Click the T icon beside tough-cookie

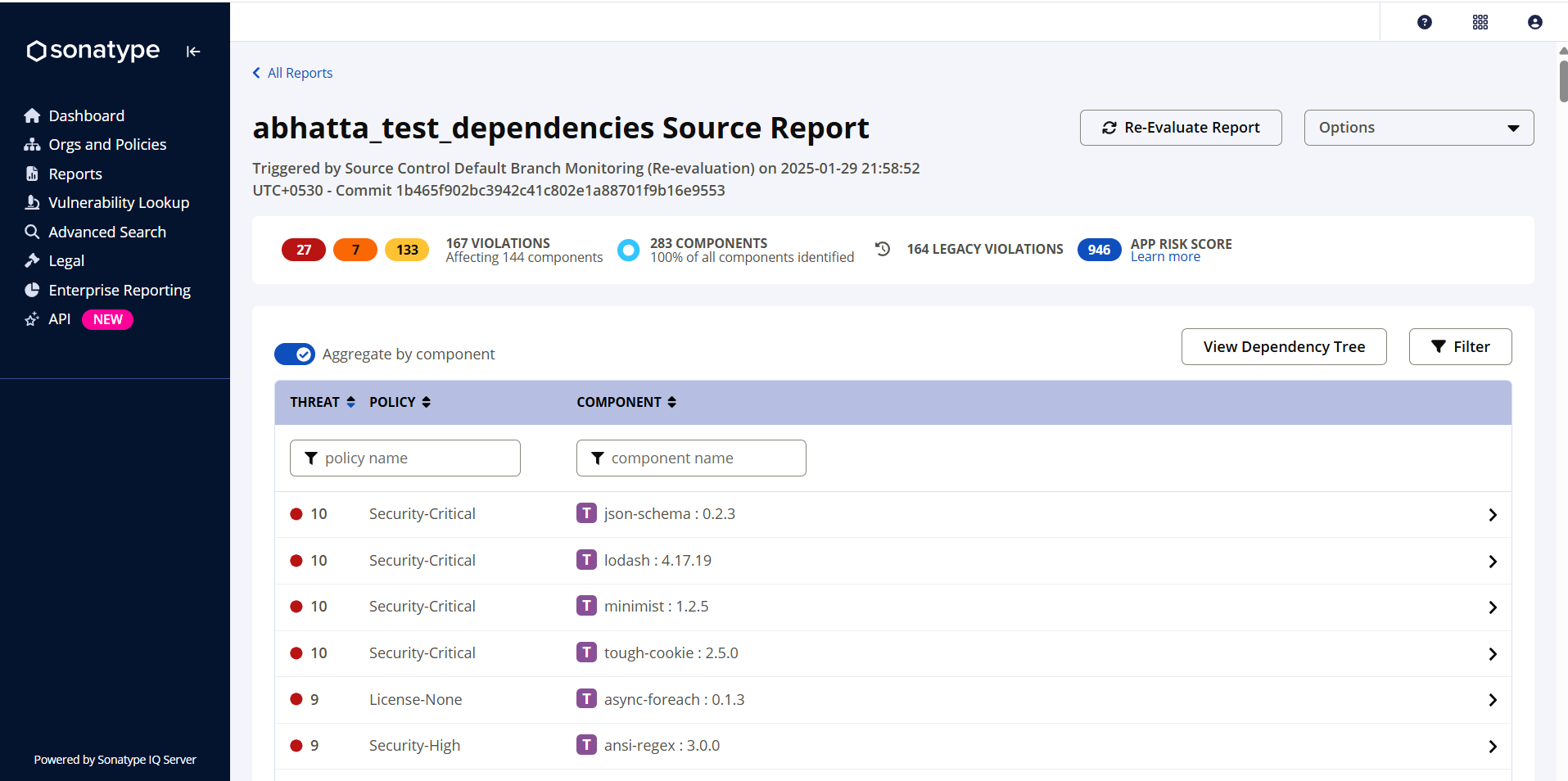(586, 652)
